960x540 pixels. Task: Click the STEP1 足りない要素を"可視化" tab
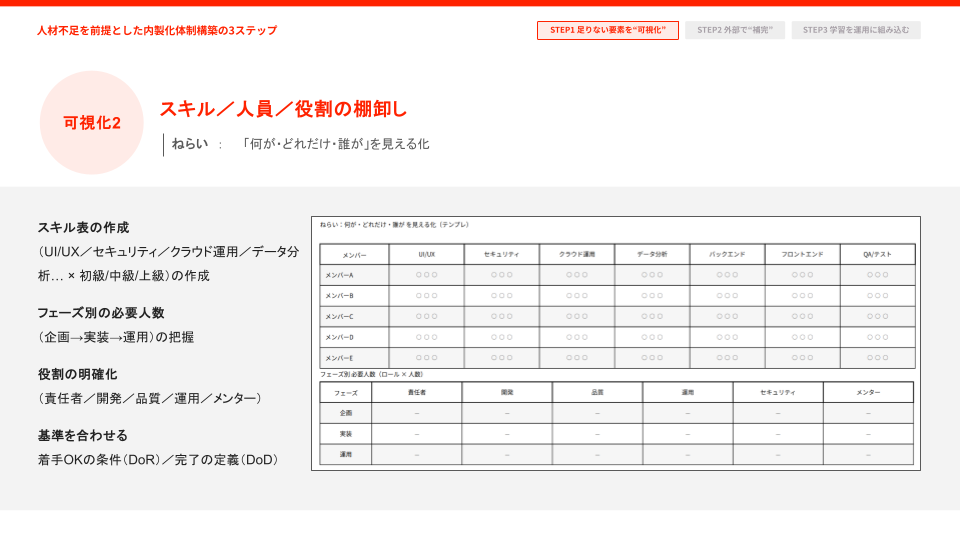607,30
